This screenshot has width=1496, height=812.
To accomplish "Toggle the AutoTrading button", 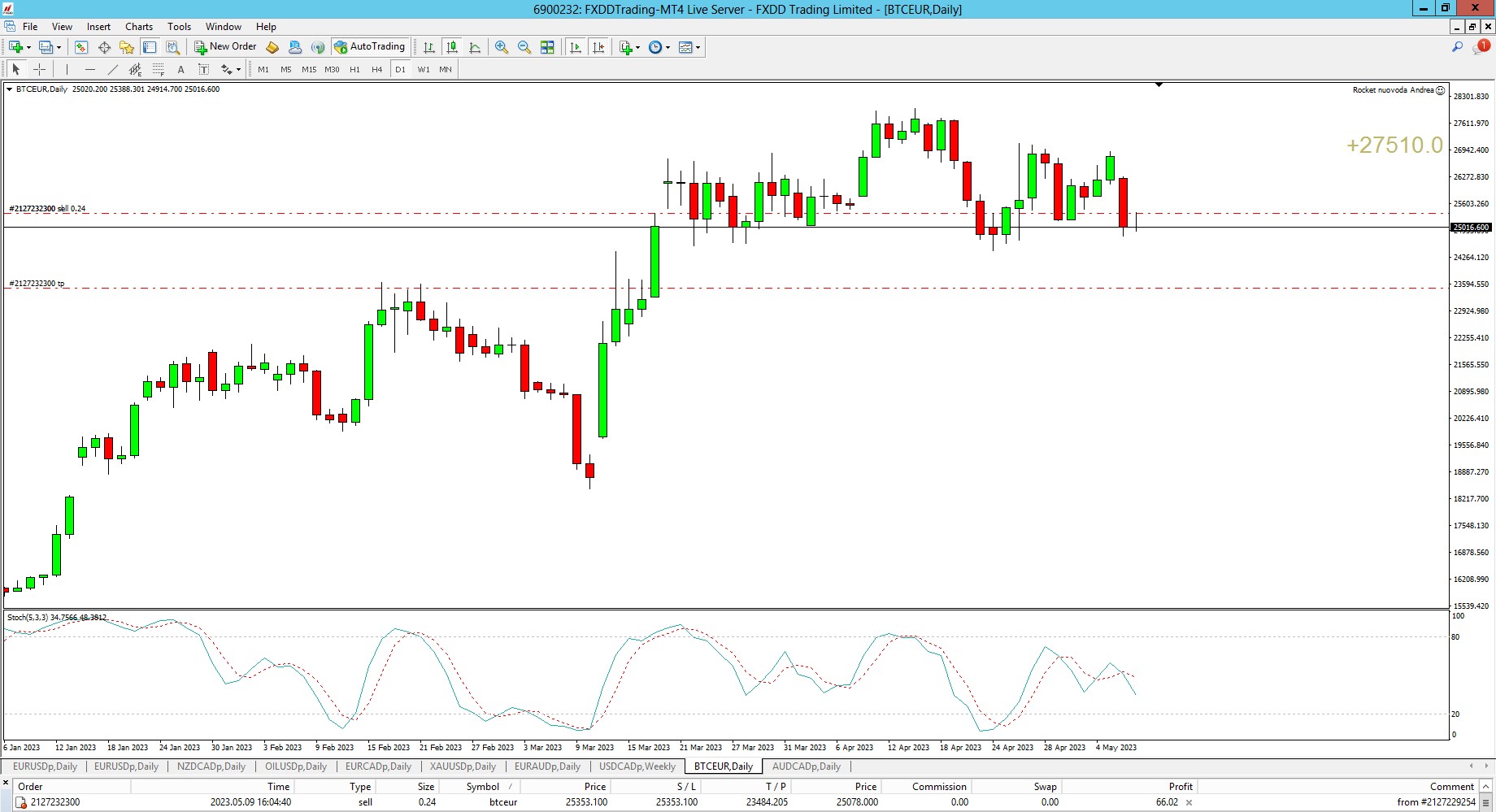I will tap(370, 47).
